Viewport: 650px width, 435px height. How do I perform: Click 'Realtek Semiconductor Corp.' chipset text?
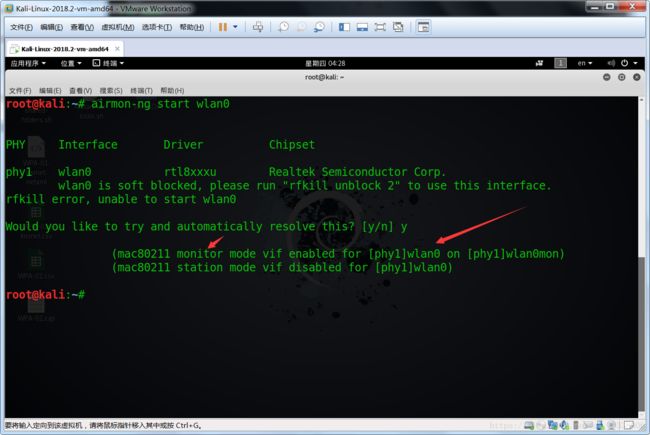click(x=357, y=172)
